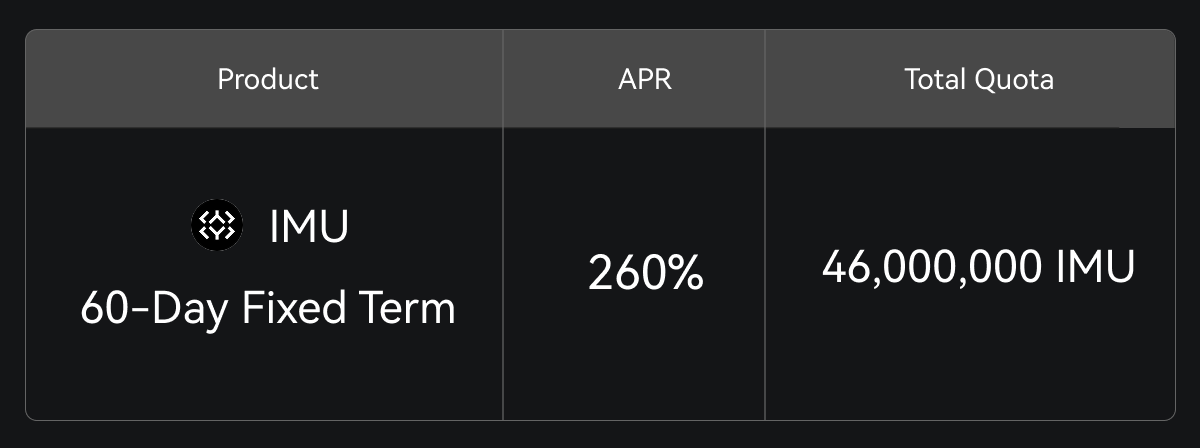Select the 46,000,000 quota figure

933,268
